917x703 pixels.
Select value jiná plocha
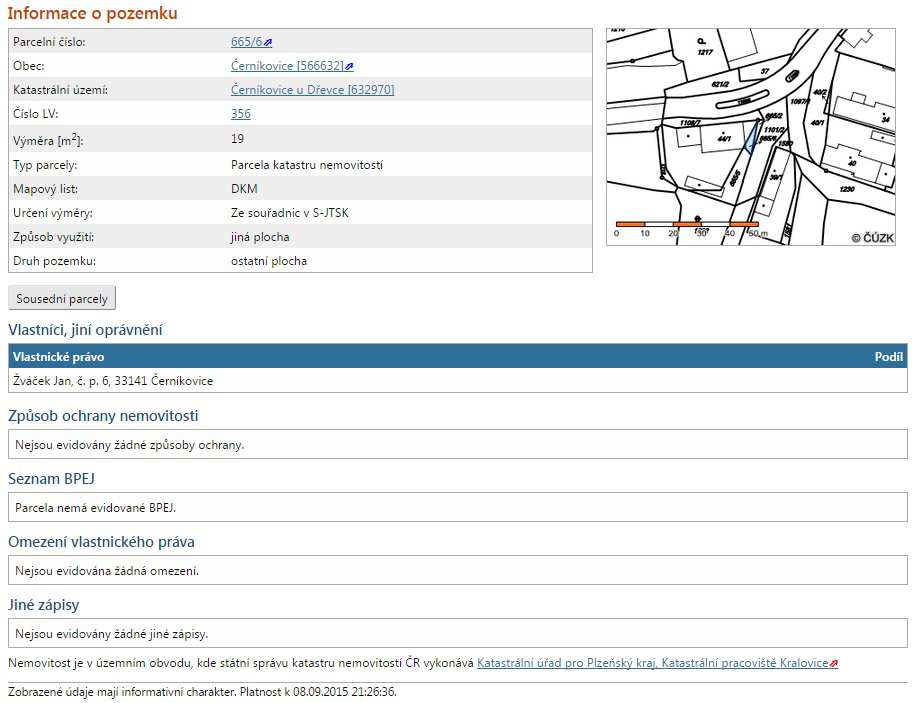(260, 237)
